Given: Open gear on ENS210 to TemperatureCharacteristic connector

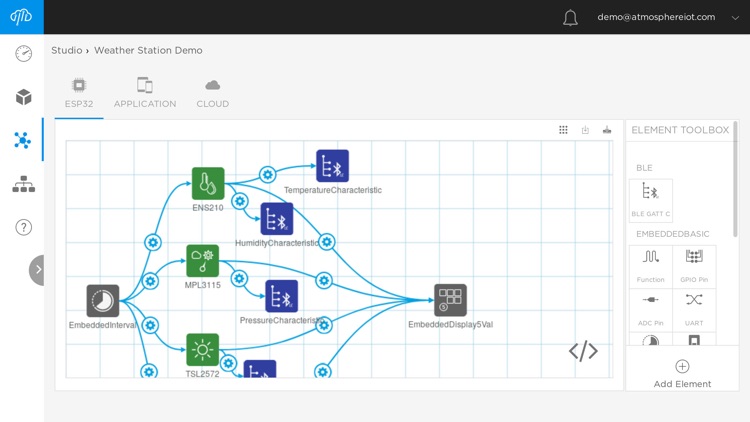Looking at the screenshot, I should pyautogui.click(x=268, y=175).
